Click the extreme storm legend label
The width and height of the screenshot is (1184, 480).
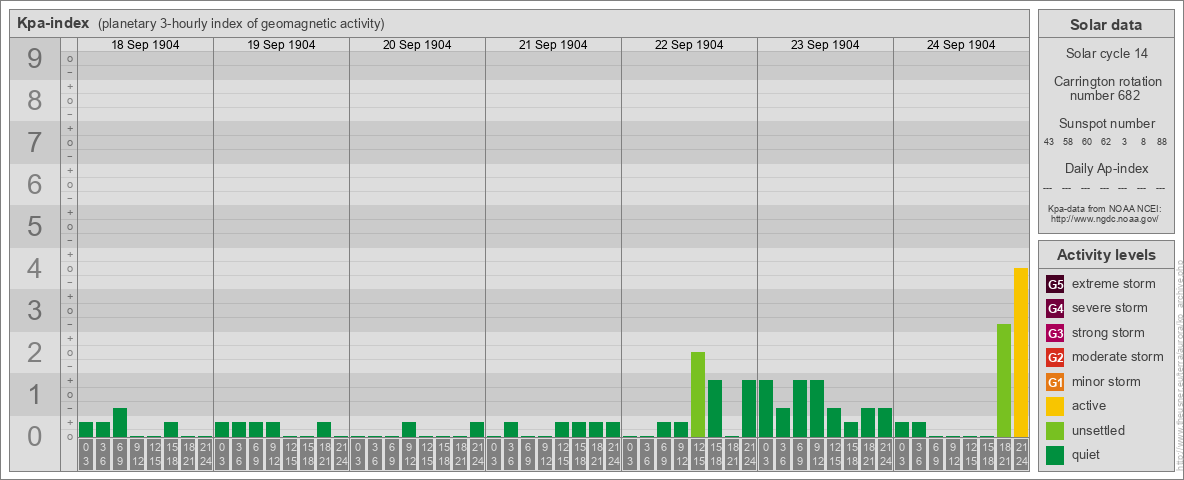coord(1113,285)
